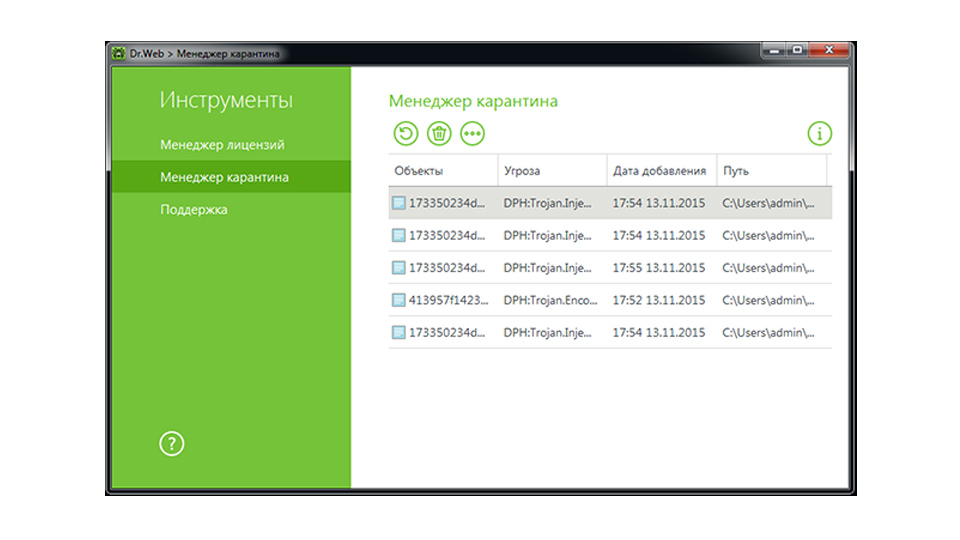Screen dimensions: 960x540
Task: Click Dr.Web spider icon in title bar
Action: tap(118, 53)
